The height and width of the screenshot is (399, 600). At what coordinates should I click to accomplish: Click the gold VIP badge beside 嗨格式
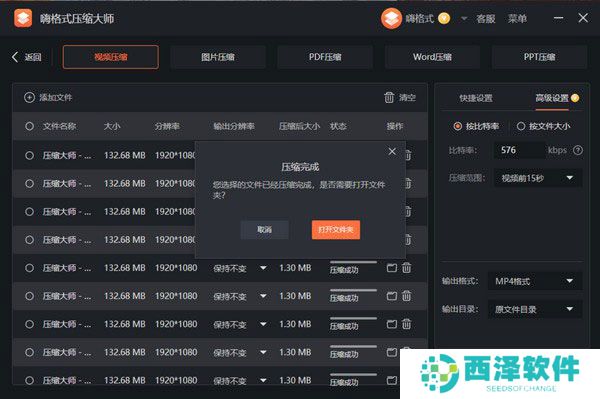click(x=444, y=18)
